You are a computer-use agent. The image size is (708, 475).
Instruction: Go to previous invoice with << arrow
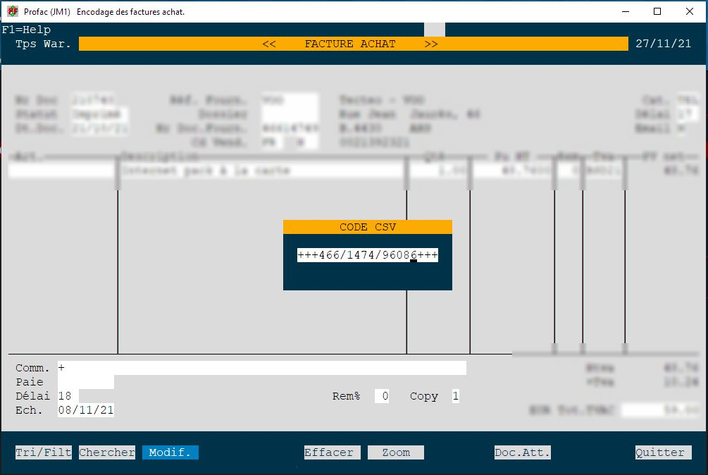(x=268, y=44)
